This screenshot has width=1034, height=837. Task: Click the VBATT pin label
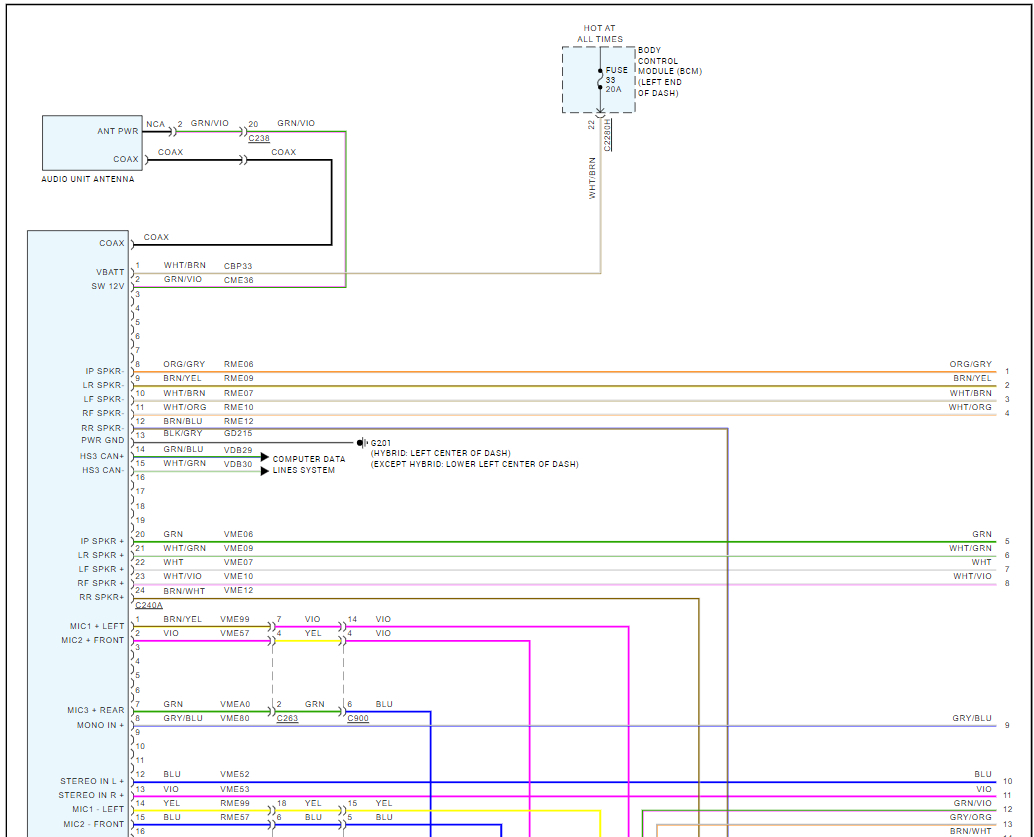point(110,272)
